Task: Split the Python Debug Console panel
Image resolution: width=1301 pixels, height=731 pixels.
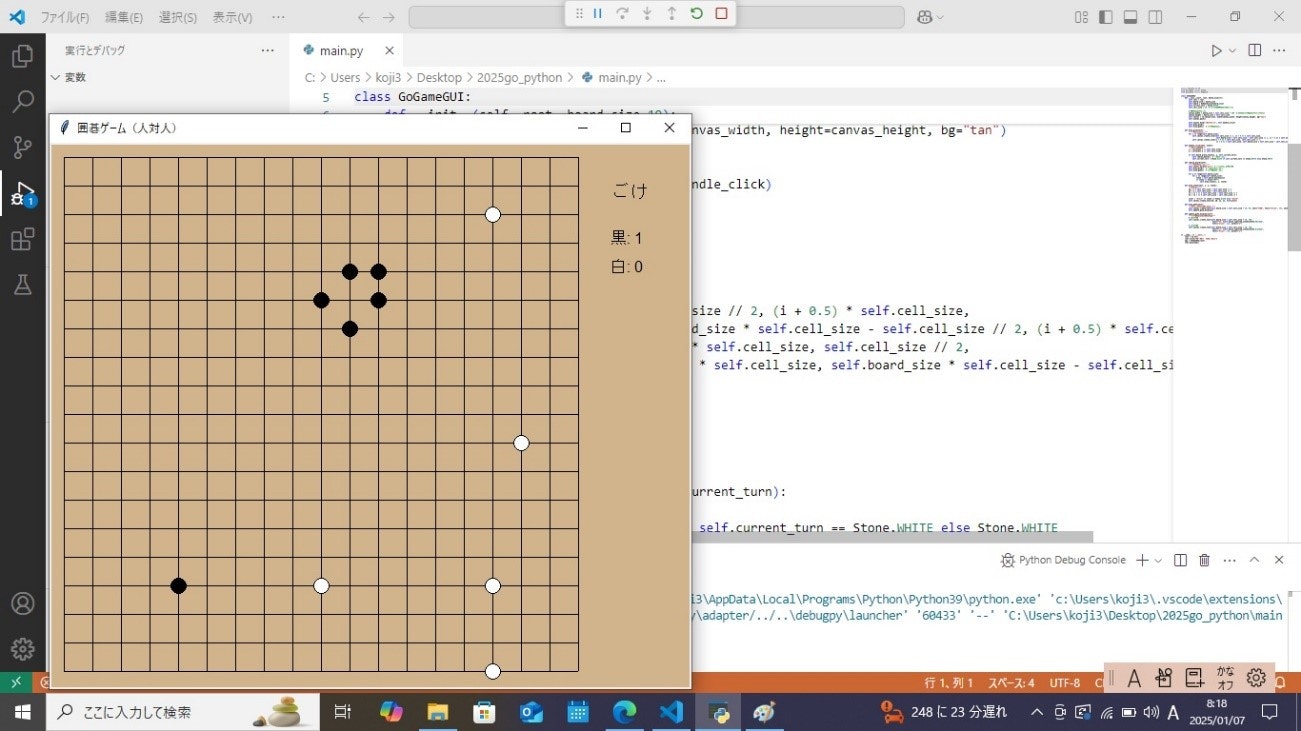Action: pyautogui.click(x=1180, y=560)
